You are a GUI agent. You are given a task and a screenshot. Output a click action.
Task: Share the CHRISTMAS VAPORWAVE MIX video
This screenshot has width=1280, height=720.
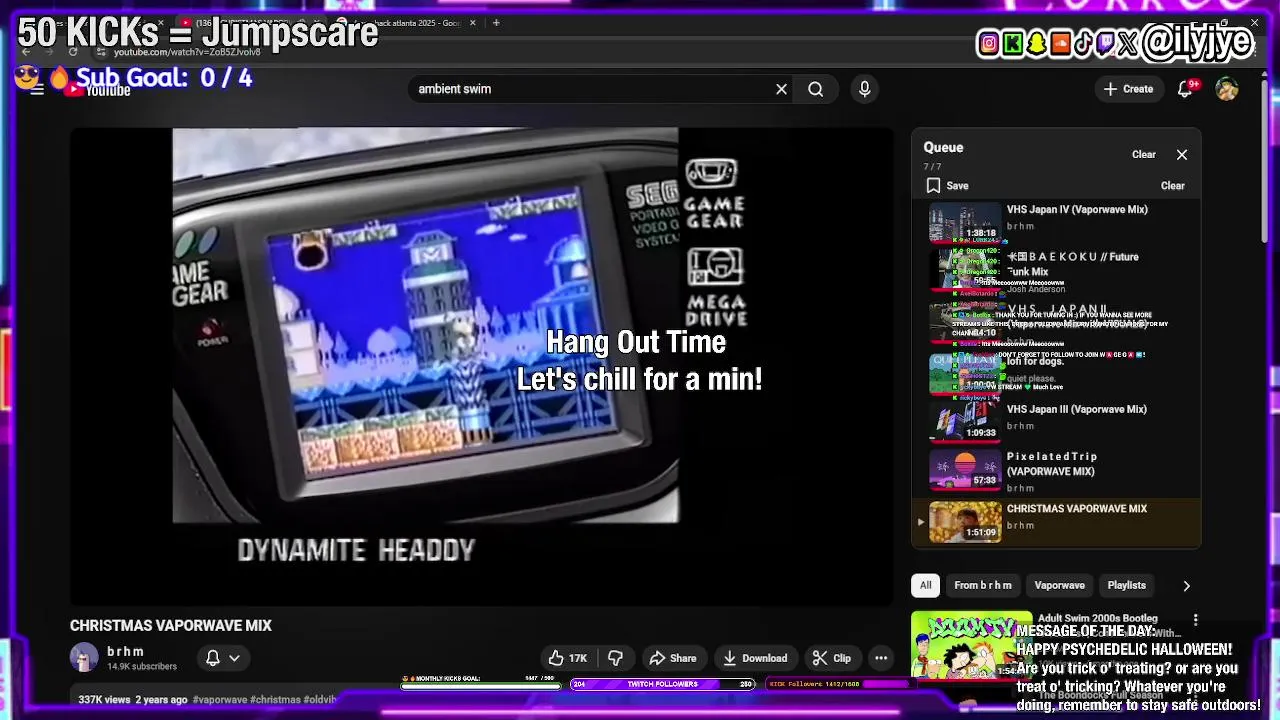pos(673,658)
